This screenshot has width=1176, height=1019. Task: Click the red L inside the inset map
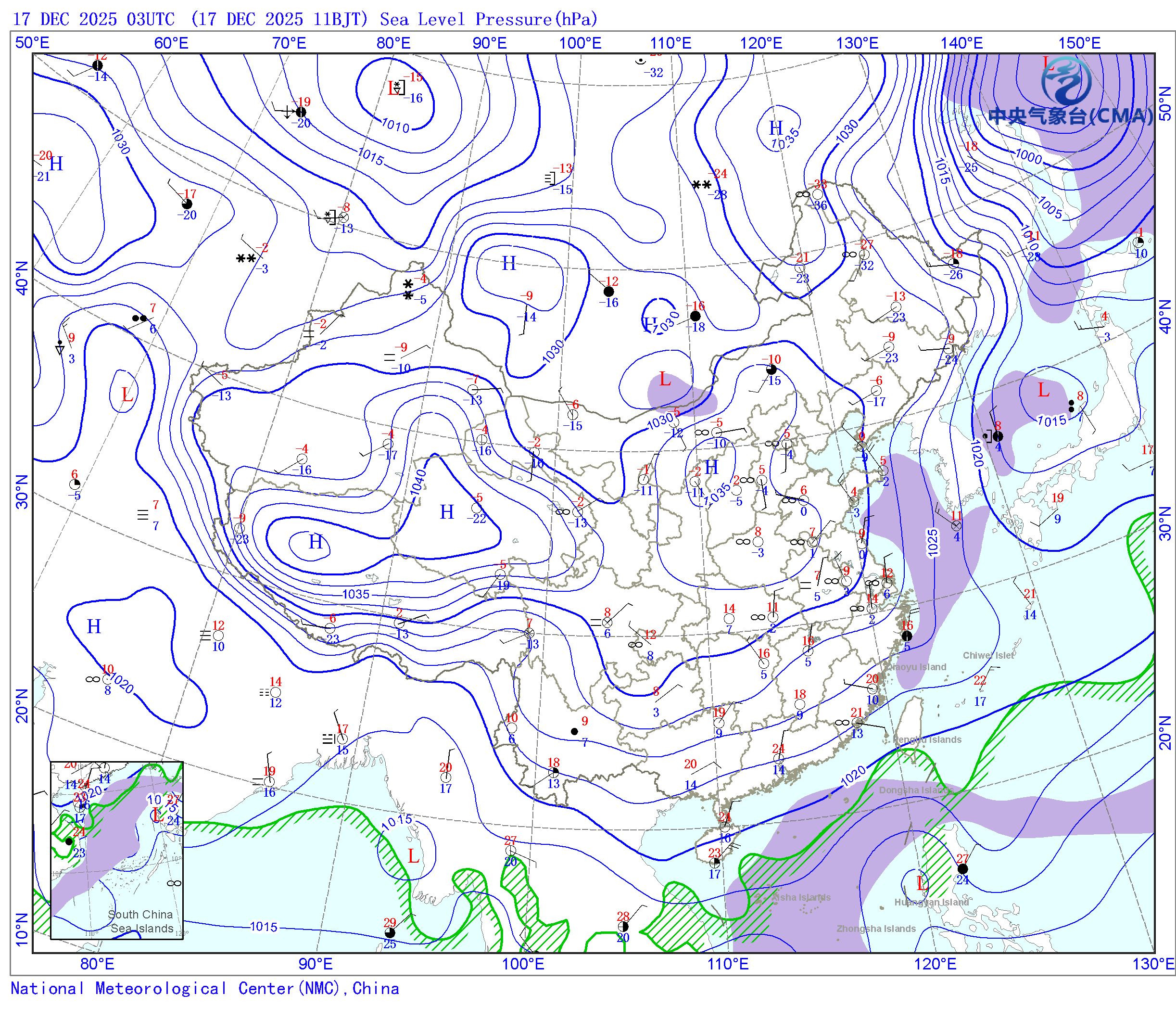click(156, 815)
